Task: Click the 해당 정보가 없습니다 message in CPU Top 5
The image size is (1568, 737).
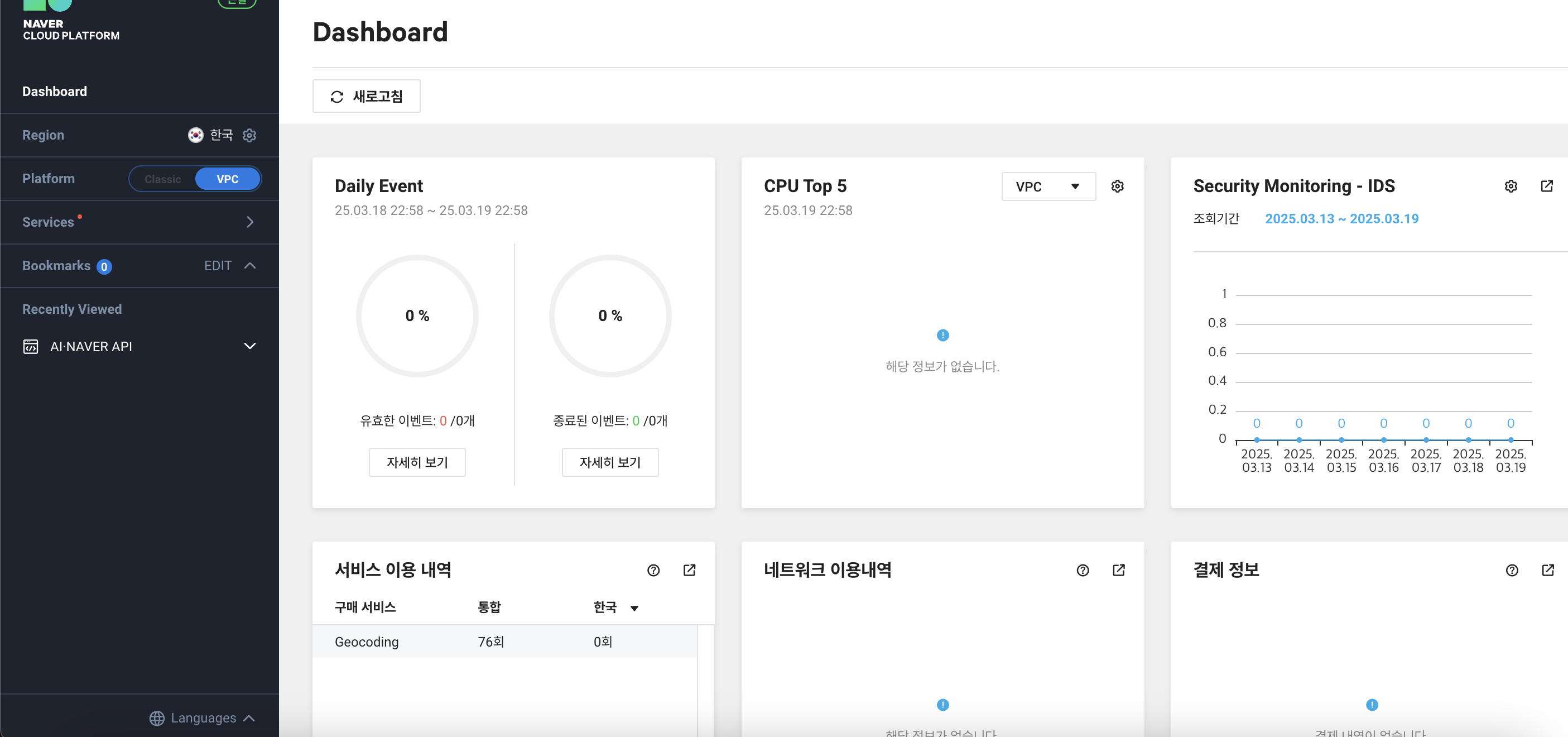Action: [942, 367]
